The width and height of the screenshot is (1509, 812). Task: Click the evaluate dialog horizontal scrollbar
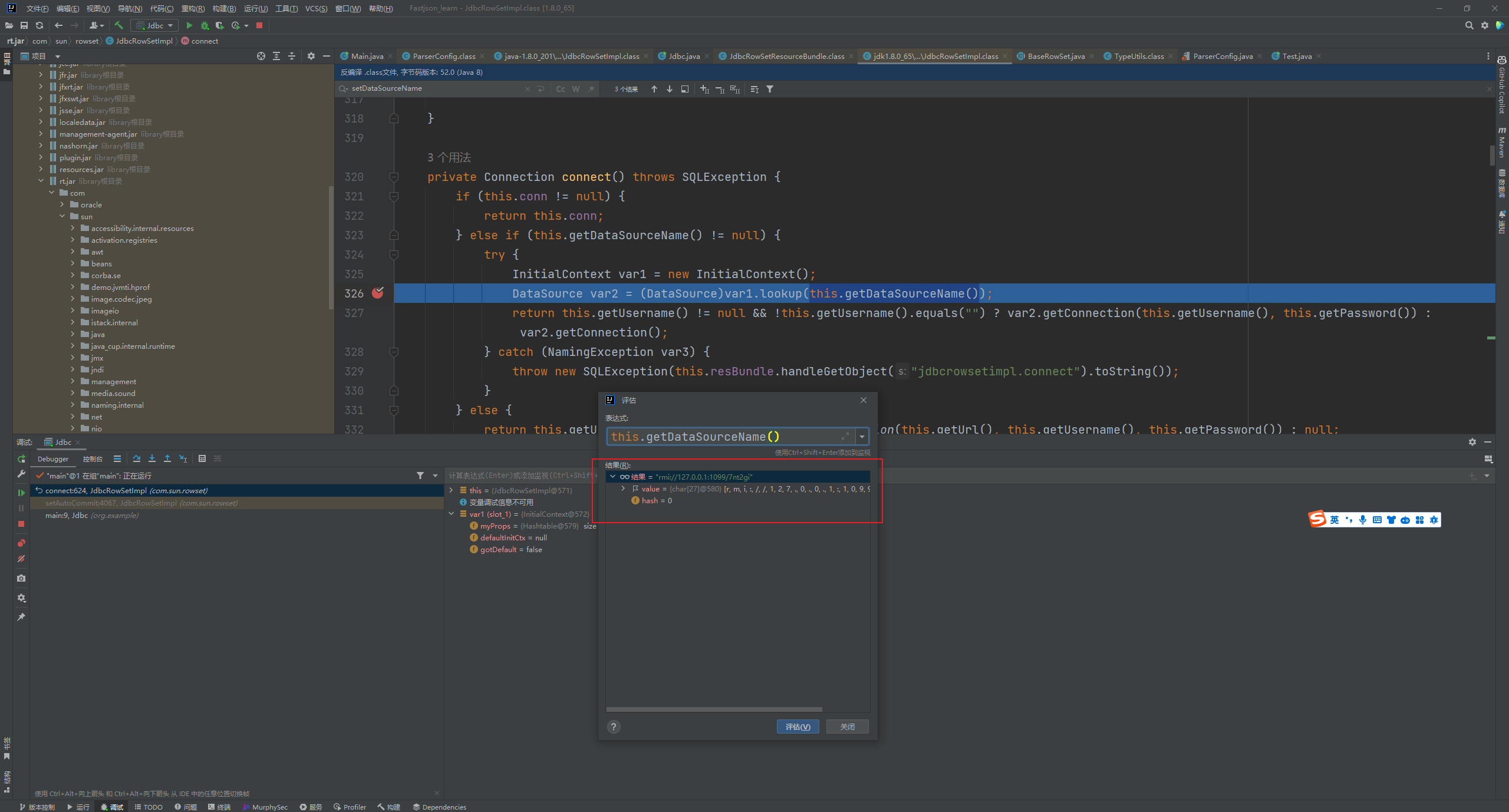tap(714, 709)
